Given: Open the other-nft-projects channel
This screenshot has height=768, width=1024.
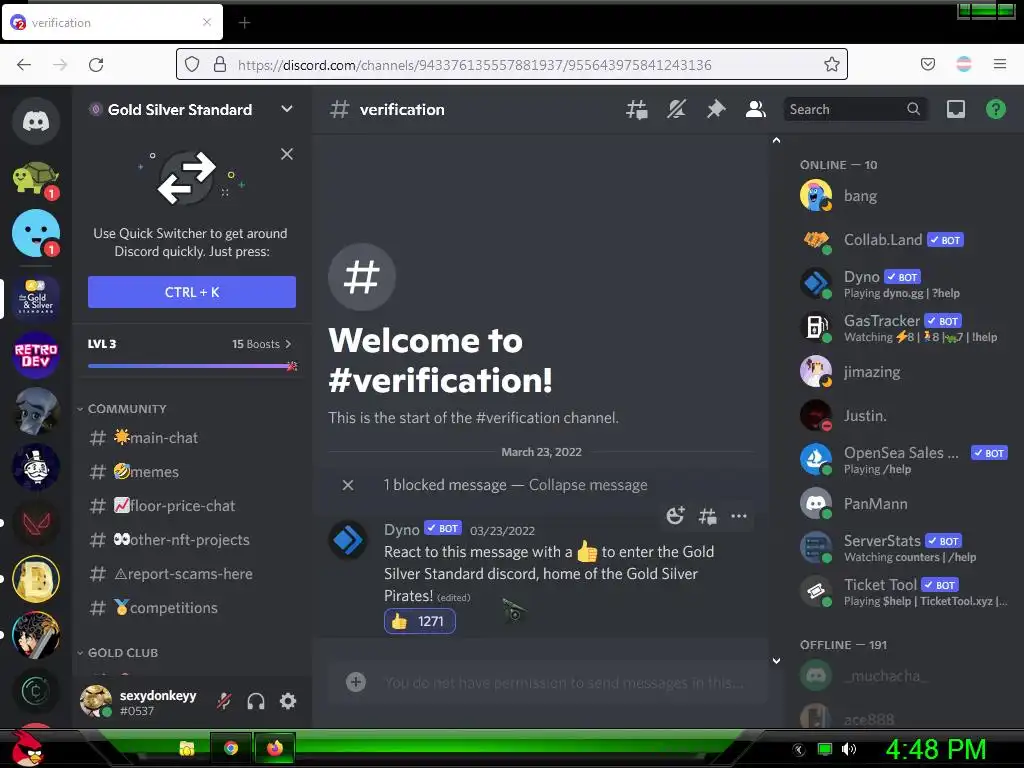Looking at the screenshot, I should (x=191, y=540).
